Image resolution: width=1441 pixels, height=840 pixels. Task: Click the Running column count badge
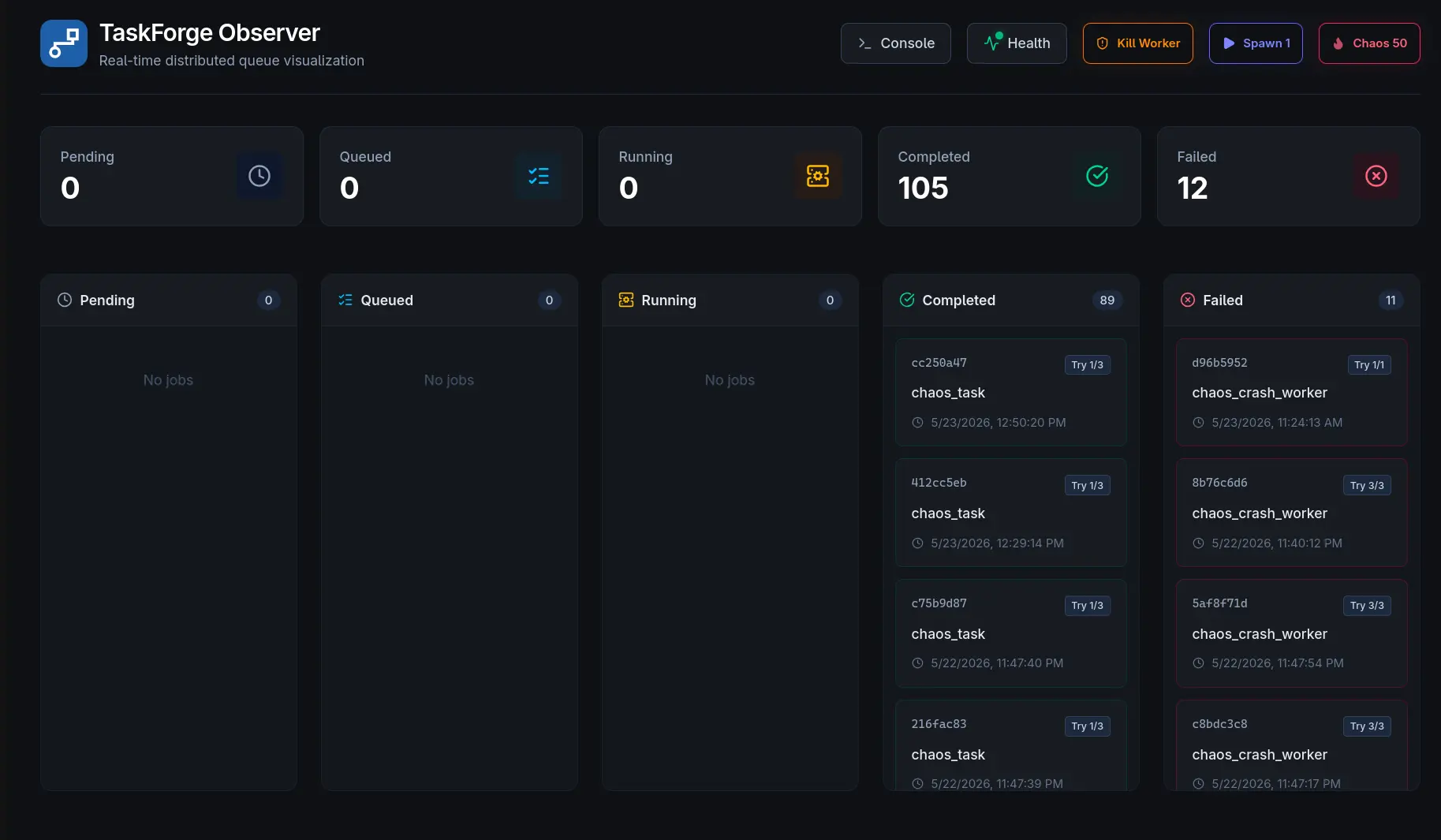click(830, 301)
